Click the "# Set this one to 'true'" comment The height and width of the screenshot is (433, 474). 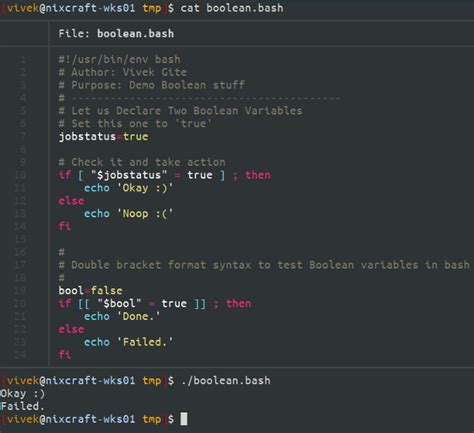(135, 124)
